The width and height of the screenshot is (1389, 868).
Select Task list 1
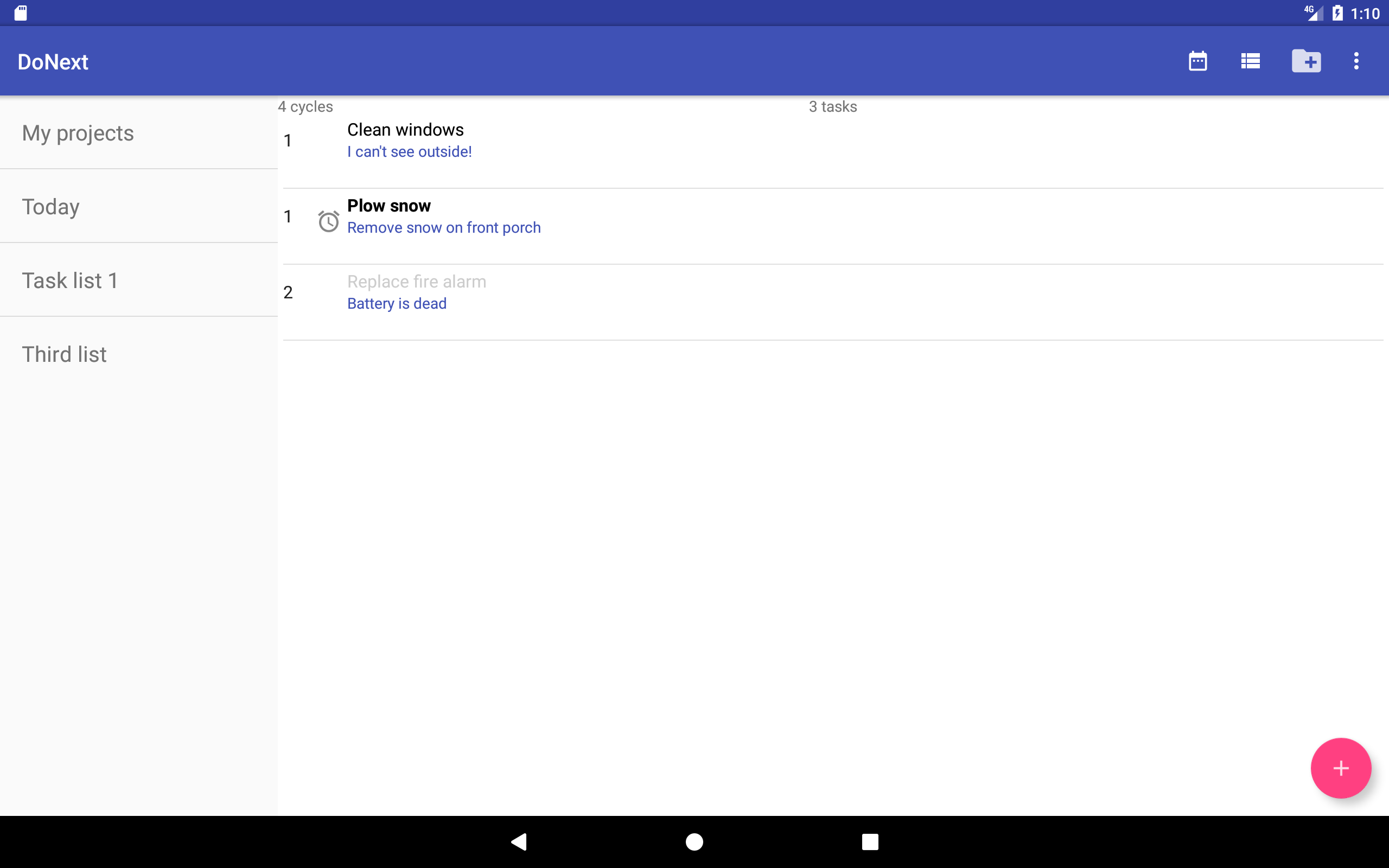(70, 280)
